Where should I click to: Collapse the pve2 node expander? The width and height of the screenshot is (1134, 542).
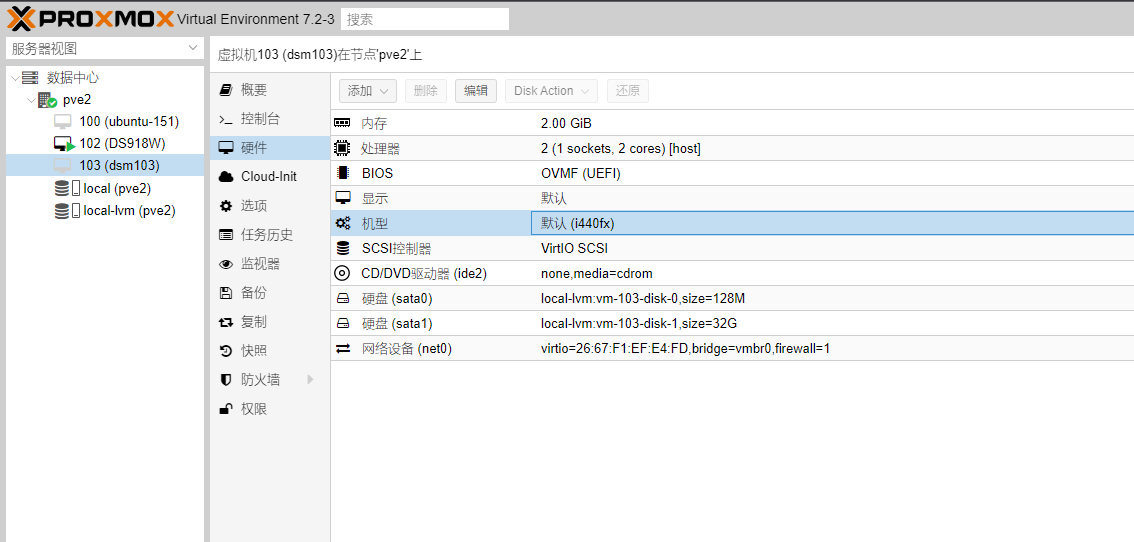click(x=31, y=100)
